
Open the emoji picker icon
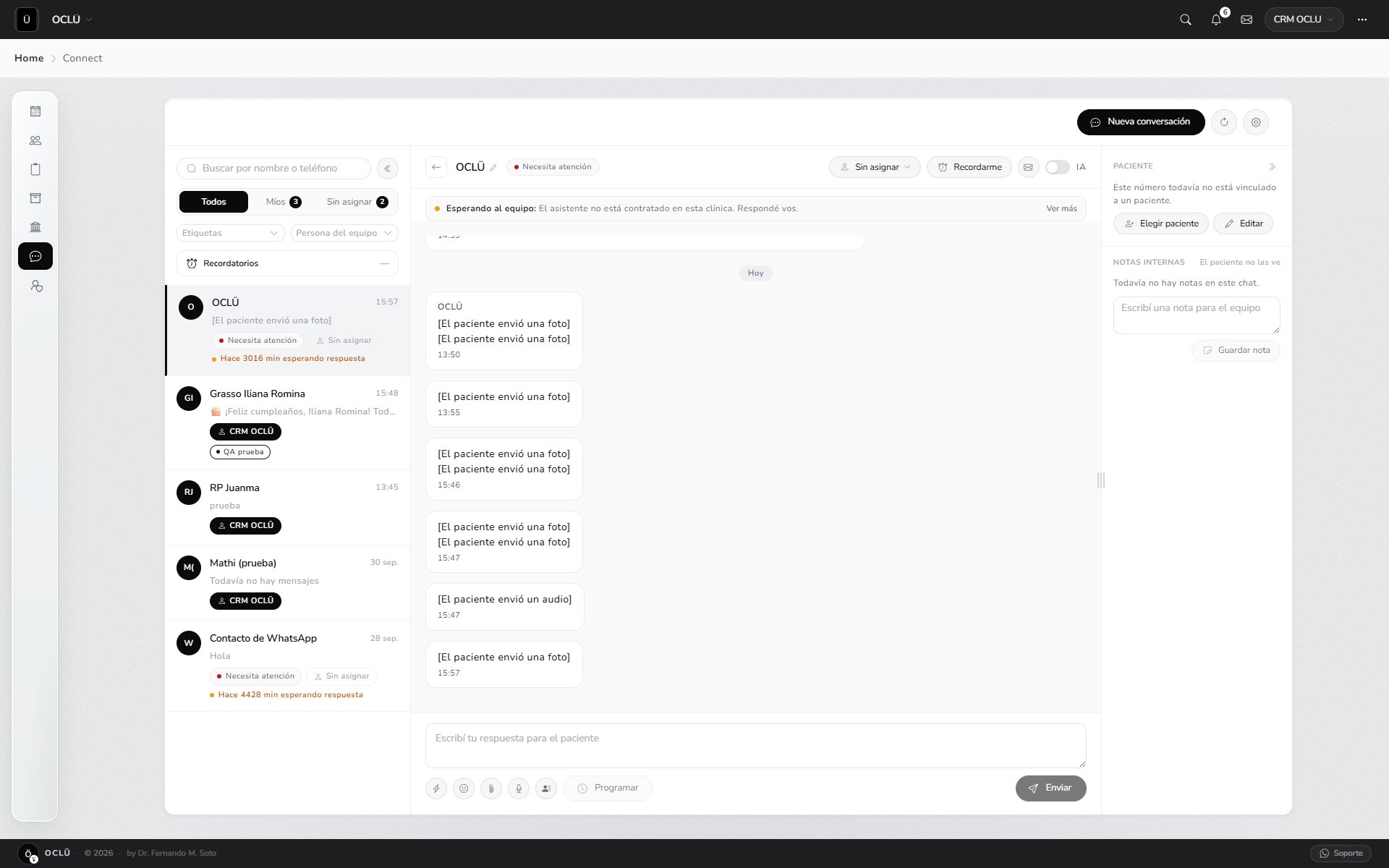(464, 788)
